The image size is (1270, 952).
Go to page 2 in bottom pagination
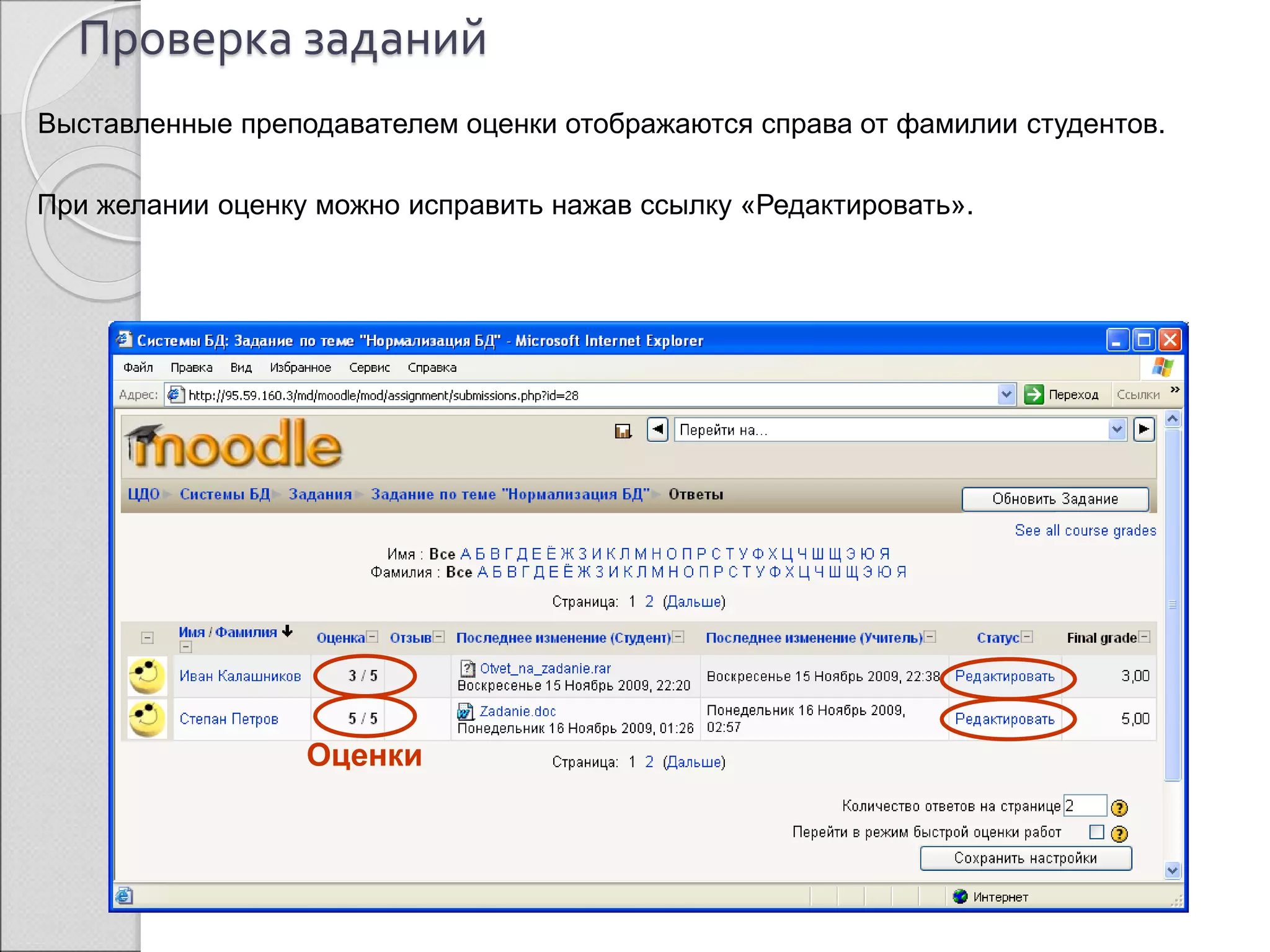pos(649,762)
